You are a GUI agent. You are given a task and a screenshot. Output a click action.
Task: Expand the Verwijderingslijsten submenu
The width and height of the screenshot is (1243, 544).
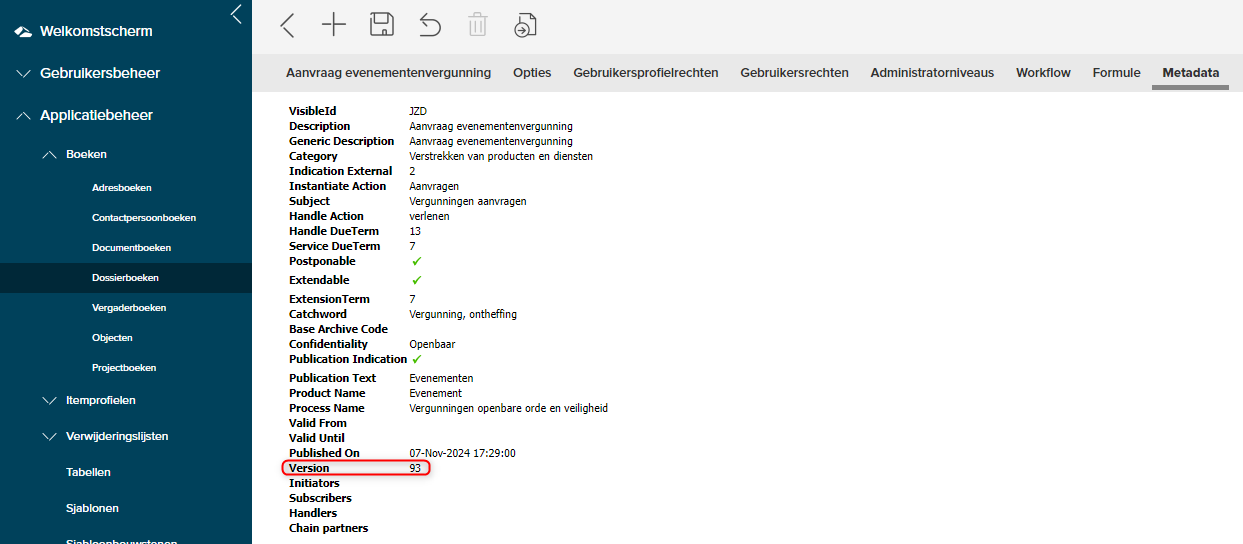pos(50,437)
